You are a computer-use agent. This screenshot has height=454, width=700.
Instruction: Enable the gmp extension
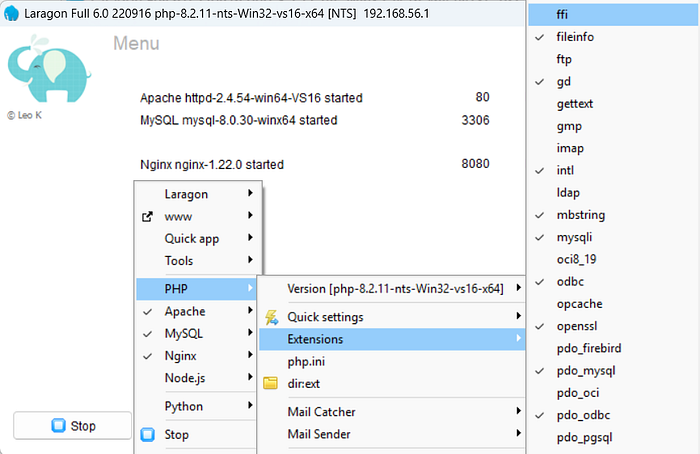coord(613,126)
